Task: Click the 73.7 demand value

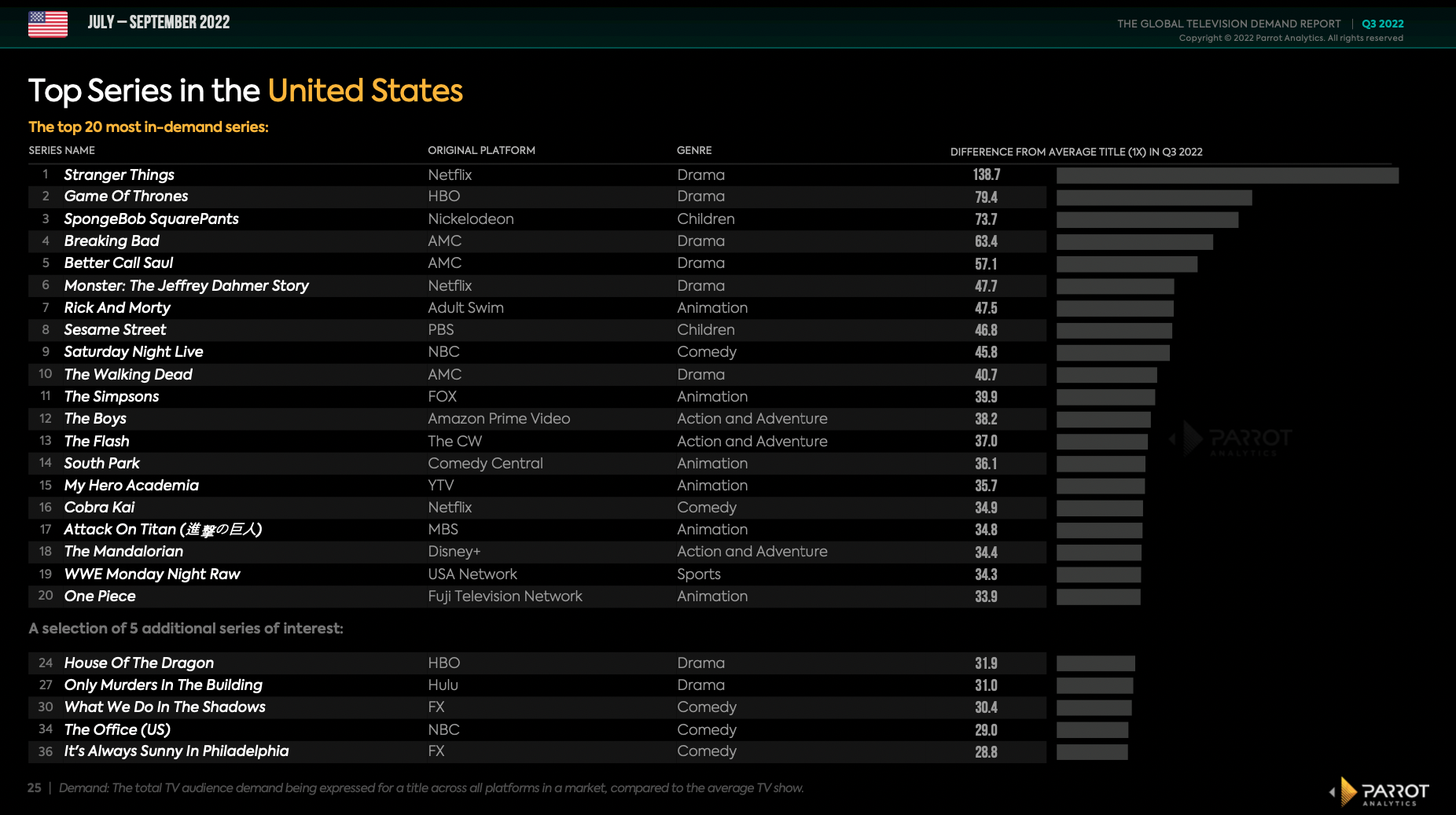Action: pyautogui.click(x=986, y=219)
